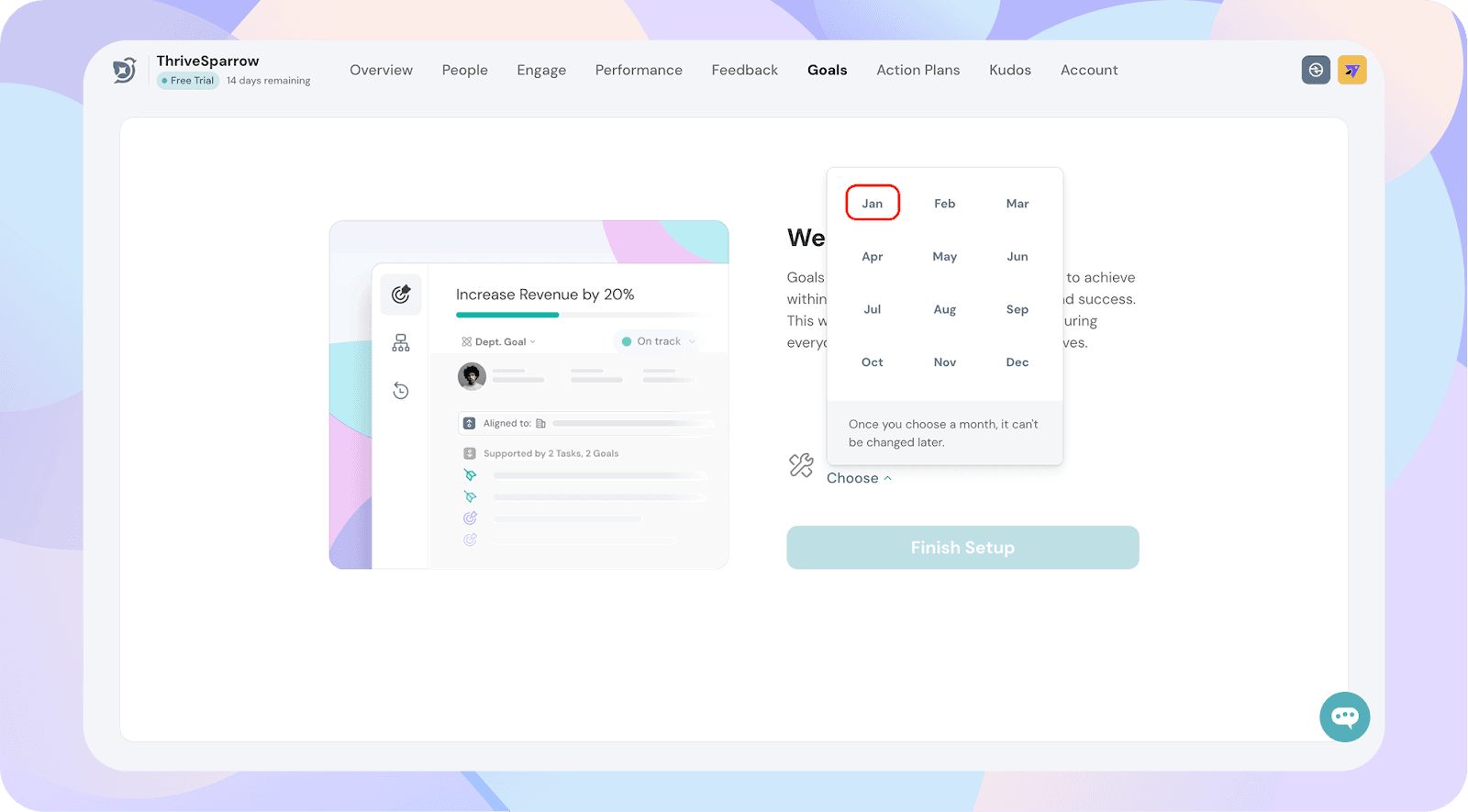Select Jan in the month picker
The image size is (1468, 812).
pos(872,204)
